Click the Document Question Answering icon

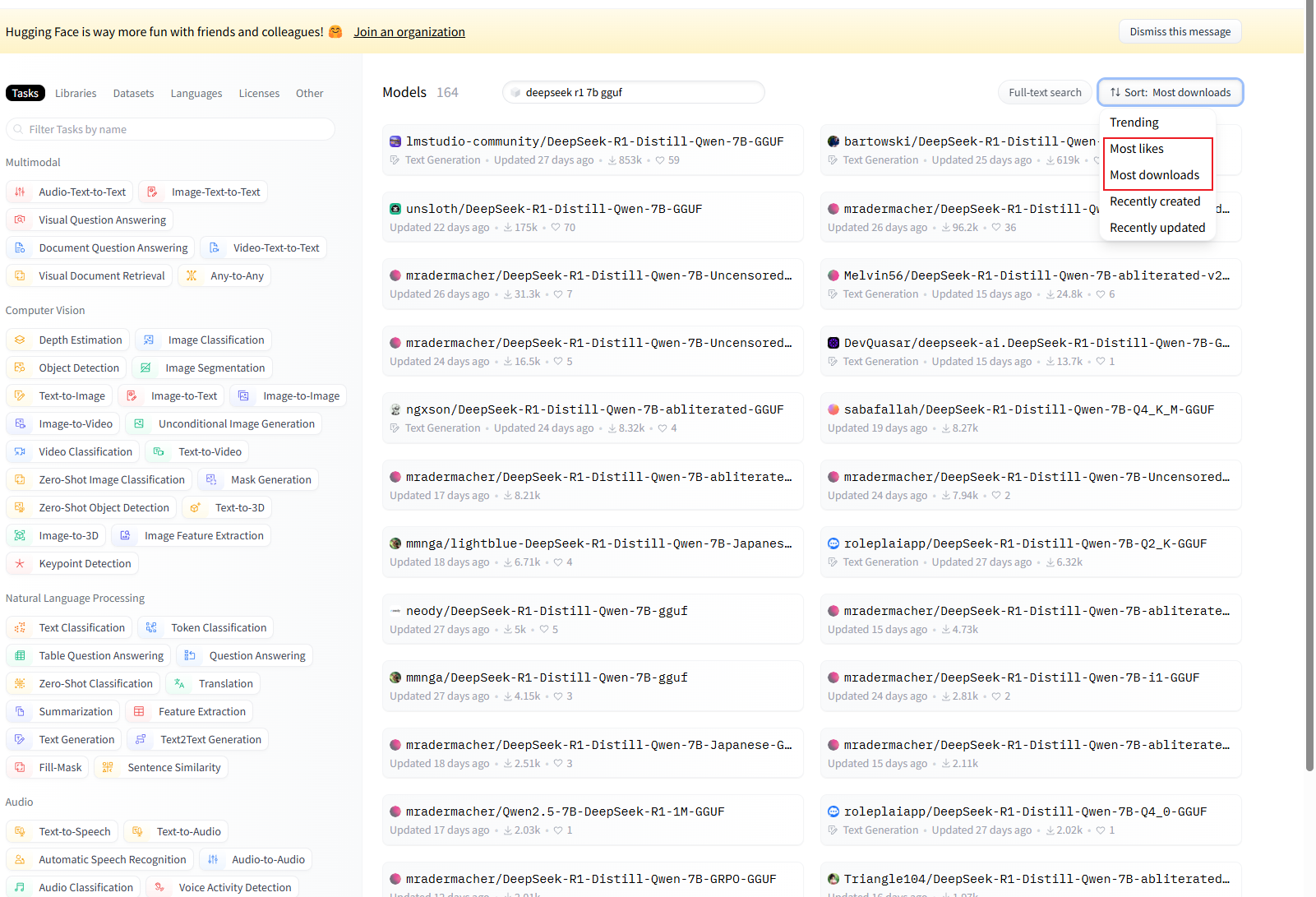(20, 247)
